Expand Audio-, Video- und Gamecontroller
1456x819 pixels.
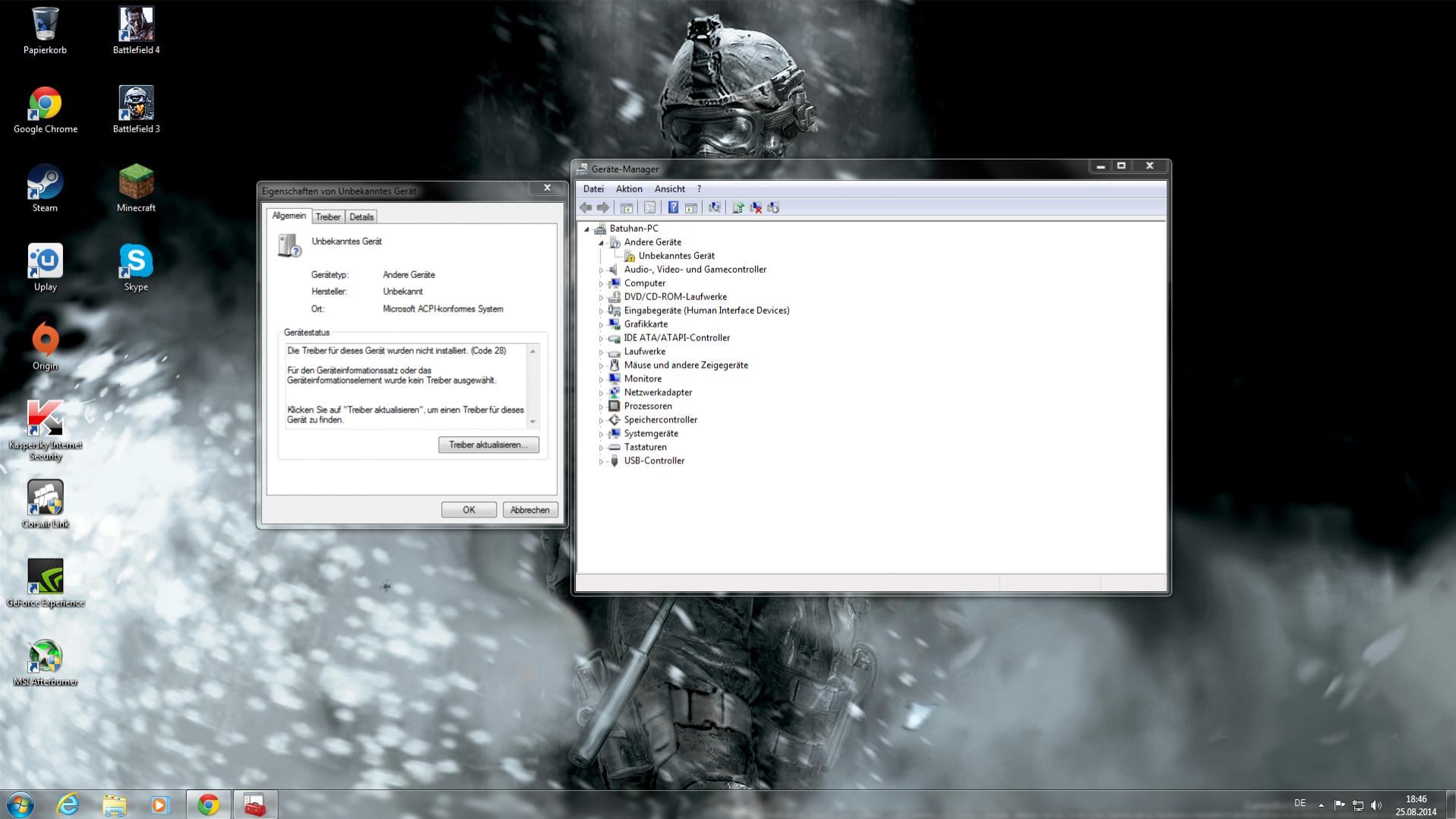[x=601, y=270]
